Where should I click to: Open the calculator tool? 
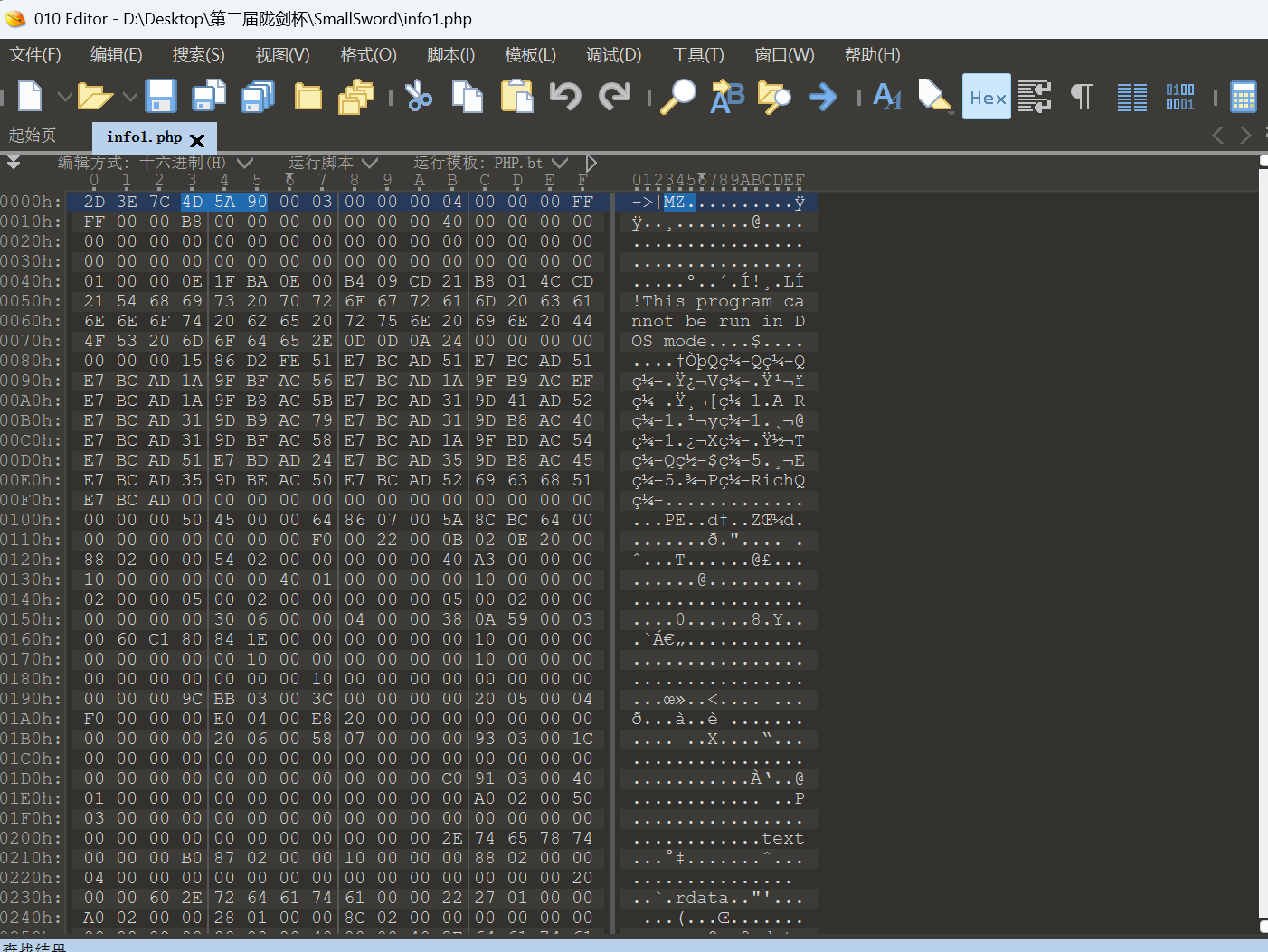point(1244,96)
